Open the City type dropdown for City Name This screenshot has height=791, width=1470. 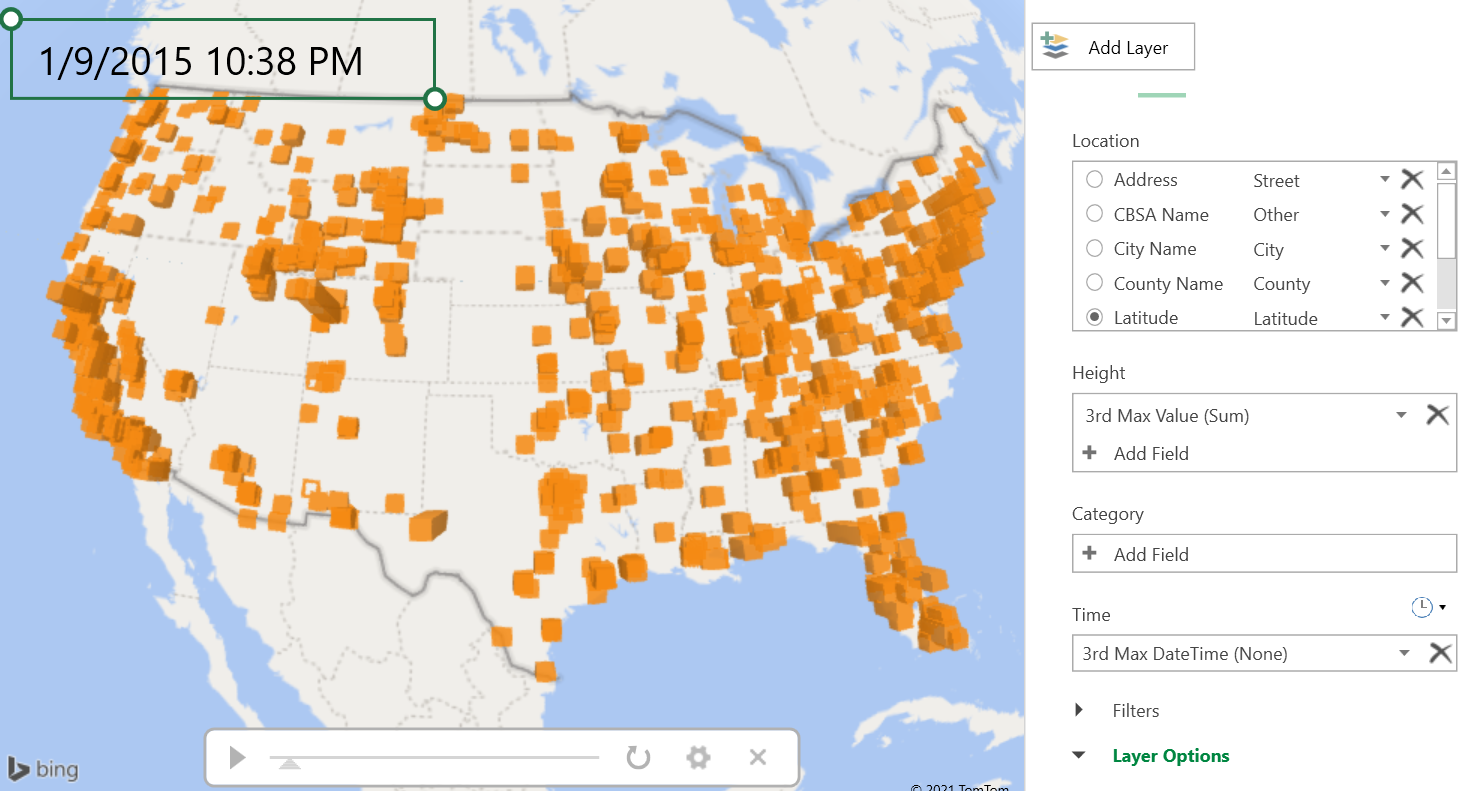coord(1385,249)
